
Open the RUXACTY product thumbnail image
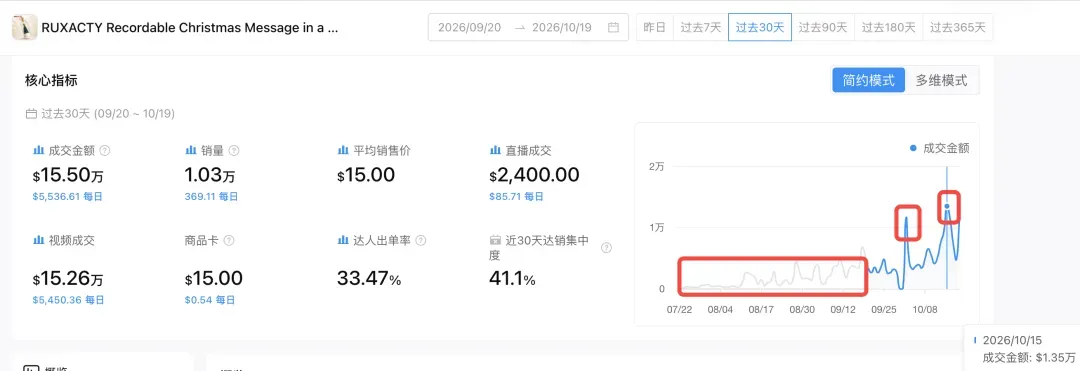pos(25,28)
